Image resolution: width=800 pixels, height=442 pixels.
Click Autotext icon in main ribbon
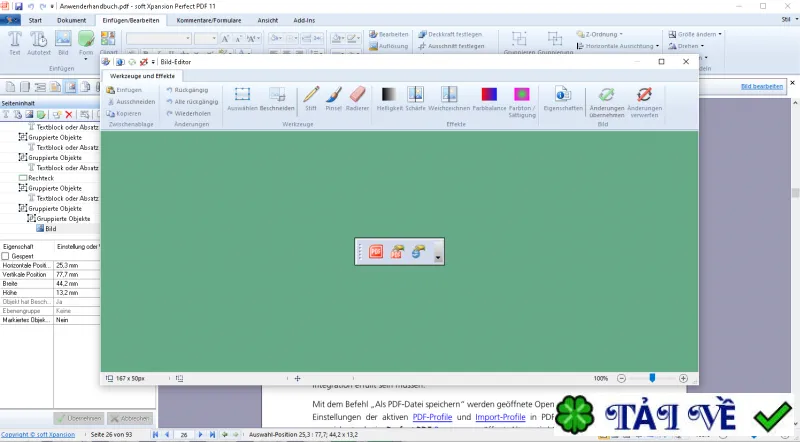pyautogui.click(x=39, y=43)
